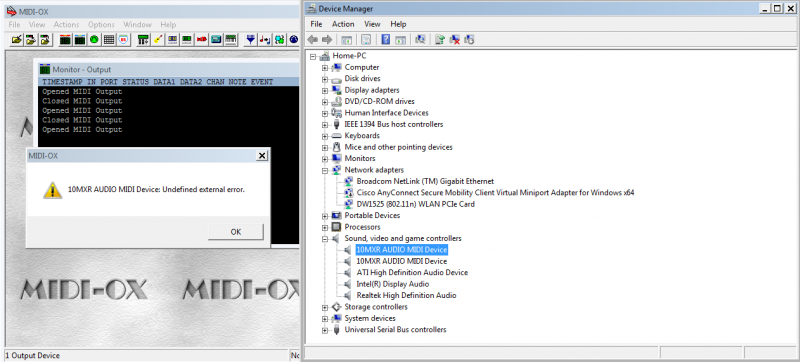Open the MIDI-OX Options menu
Screen dimensions: 800x362
101,24
